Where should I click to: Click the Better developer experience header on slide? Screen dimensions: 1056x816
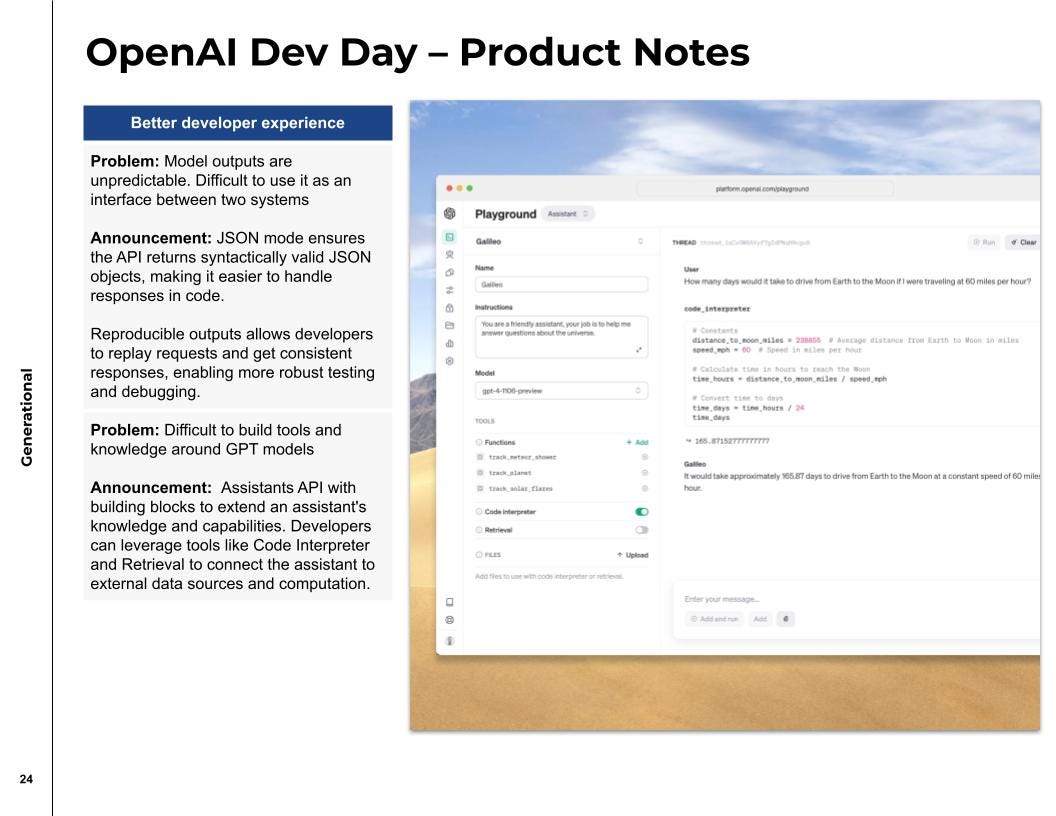238,123
